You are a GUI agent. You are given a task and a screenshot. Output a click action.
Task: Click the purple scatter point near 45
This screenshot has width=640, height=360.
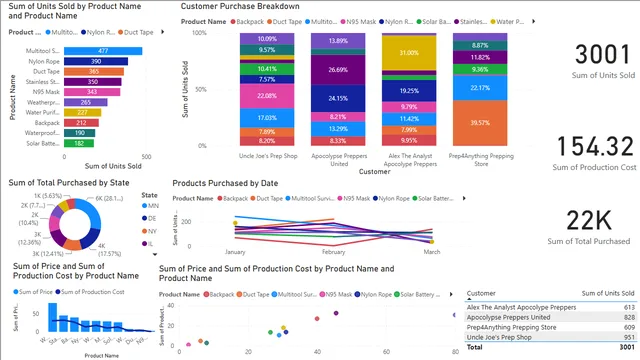pyautogui.click(x=336, y=313)
